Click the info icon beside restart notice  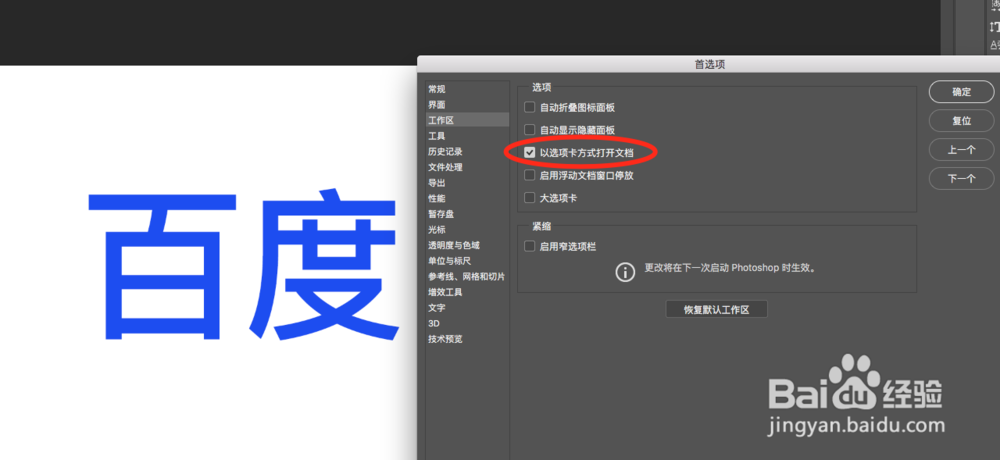pyautogui.click(x=625, y=272)
